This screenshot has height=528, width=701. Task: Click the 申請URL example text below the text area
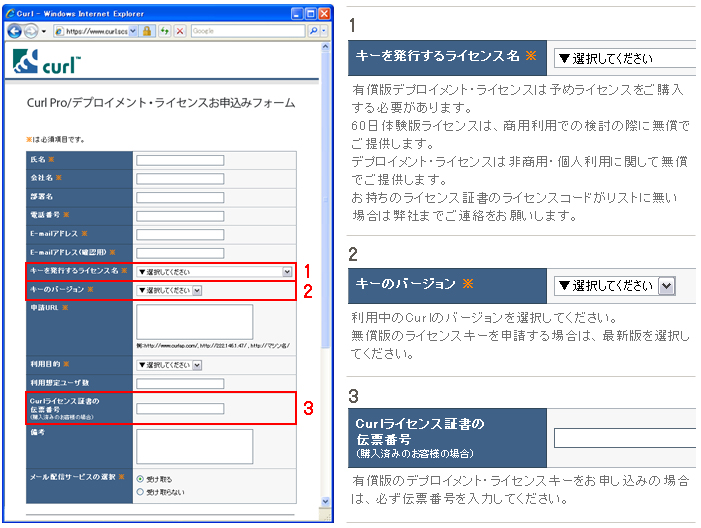click(213, 346)
